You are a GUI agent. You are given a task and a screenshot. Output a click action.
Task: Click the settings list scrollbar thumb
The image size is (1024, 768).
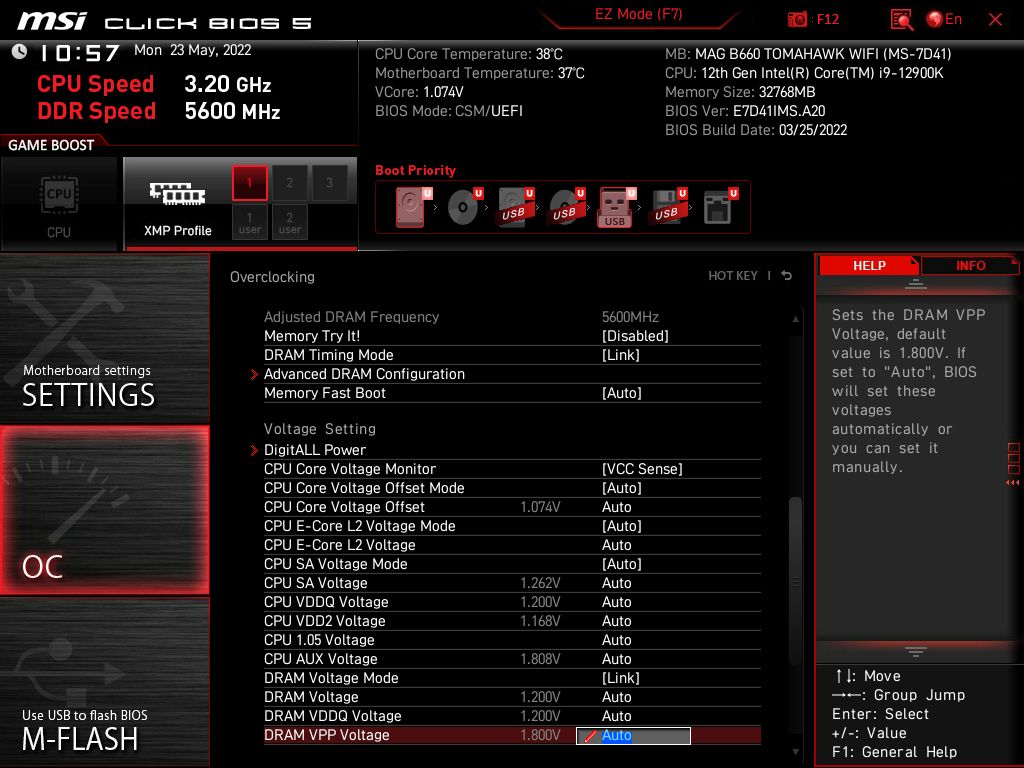pyautogui.click(x=795, y=581)
